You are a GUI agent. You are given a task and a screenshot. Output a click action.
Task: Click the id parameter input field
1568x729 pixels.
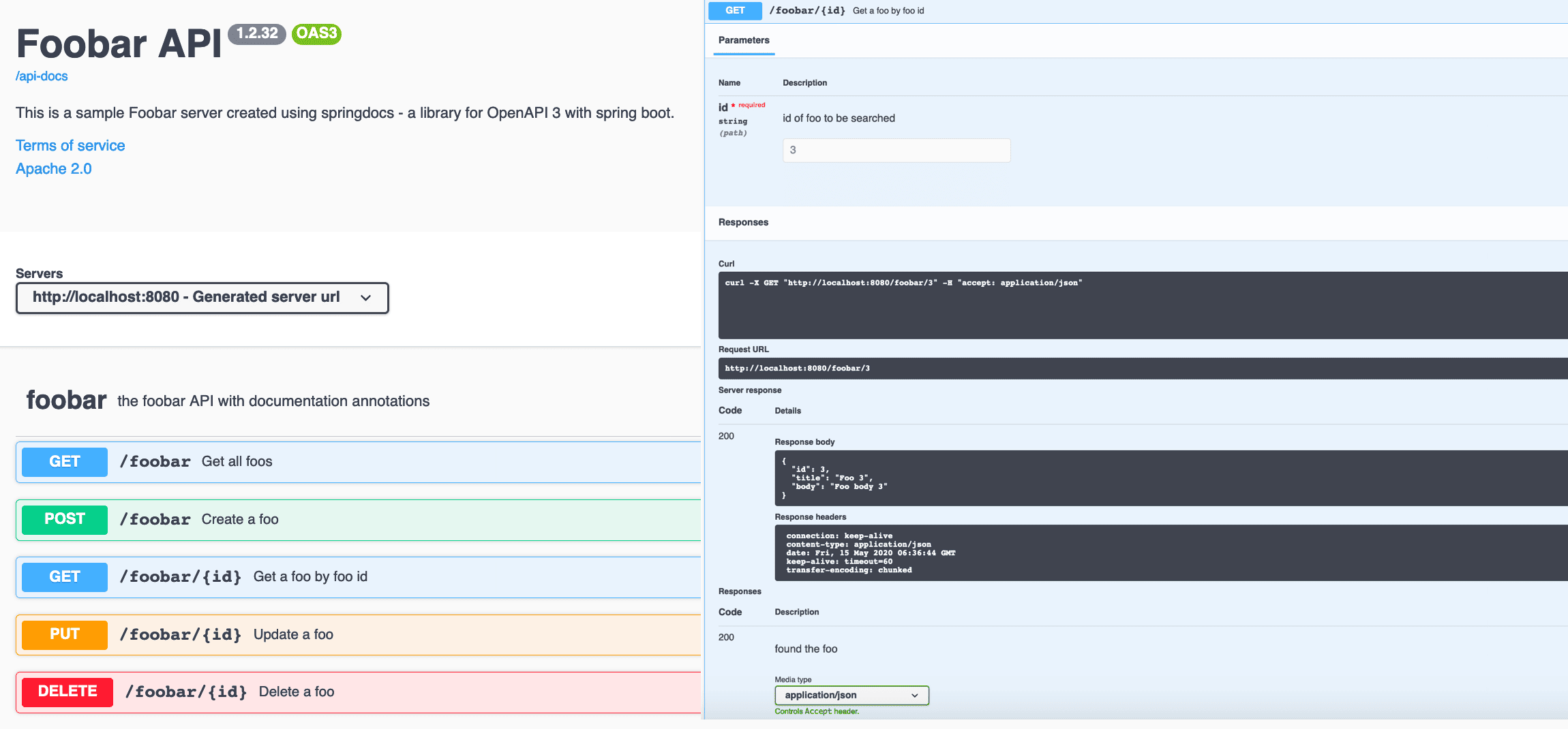coord(896,150)
